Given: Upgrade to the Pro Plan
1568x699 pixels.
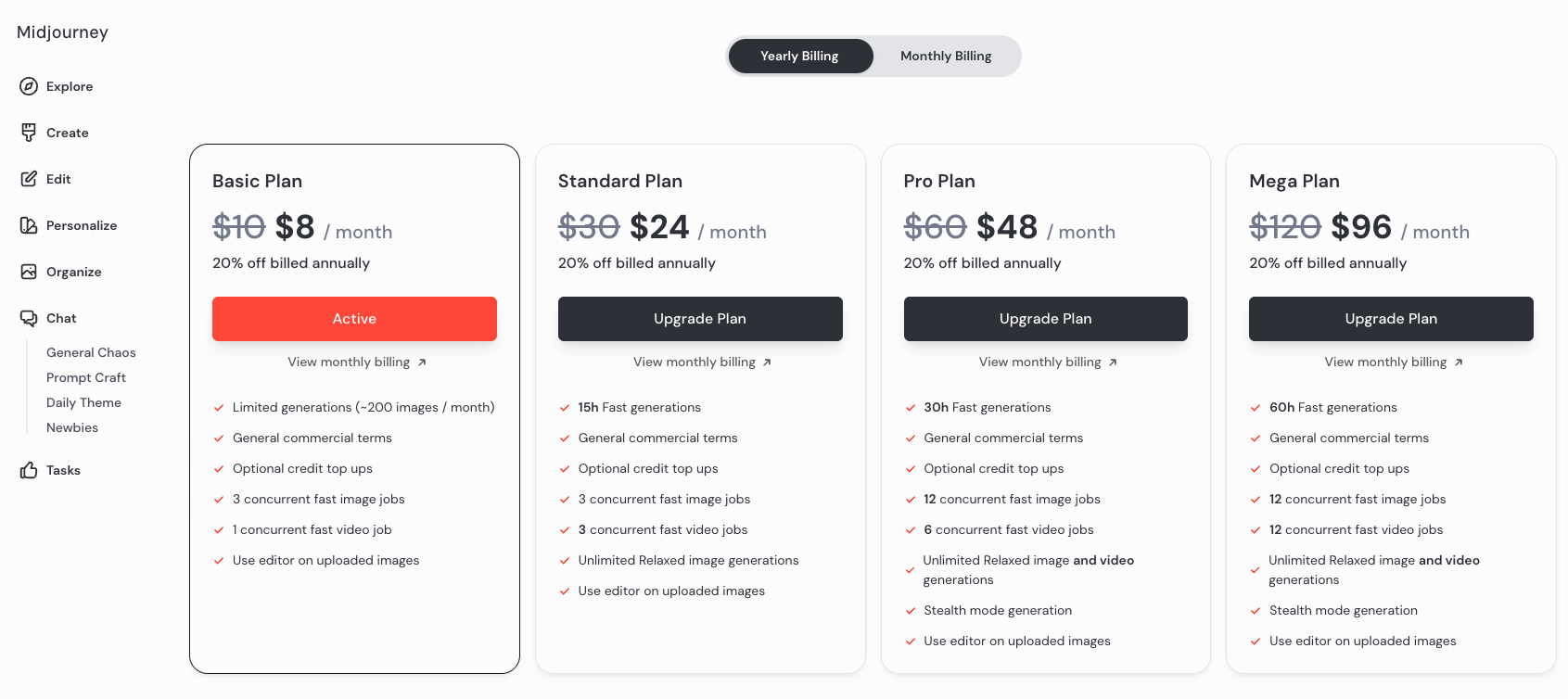Looking at the screenshot, I should tap(1045, 318).
